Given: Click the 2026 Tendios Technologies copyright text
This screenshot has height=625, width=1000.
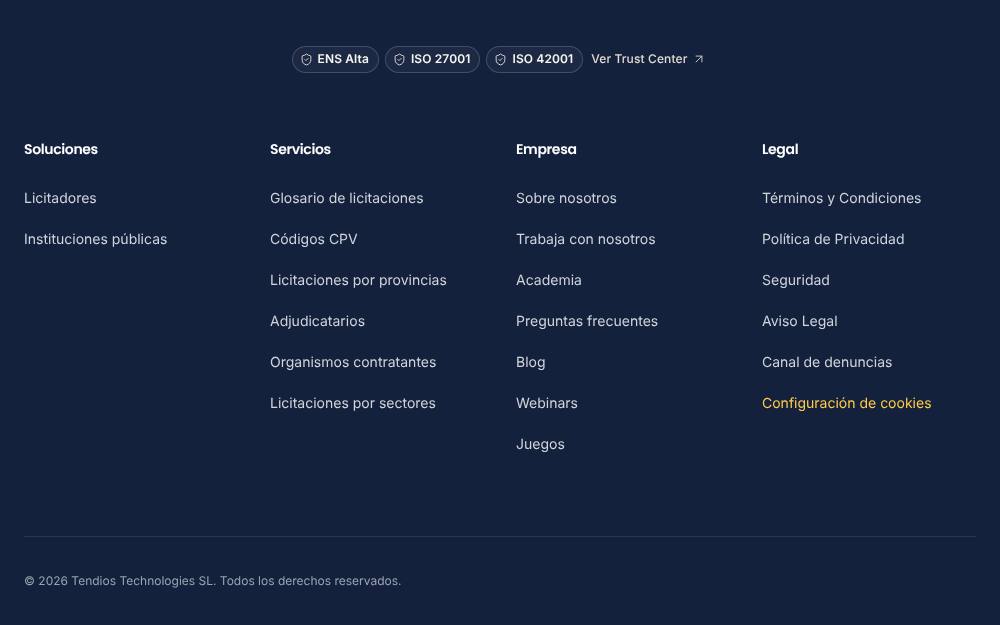Looking at the screenshot, I should pos(212,581).
